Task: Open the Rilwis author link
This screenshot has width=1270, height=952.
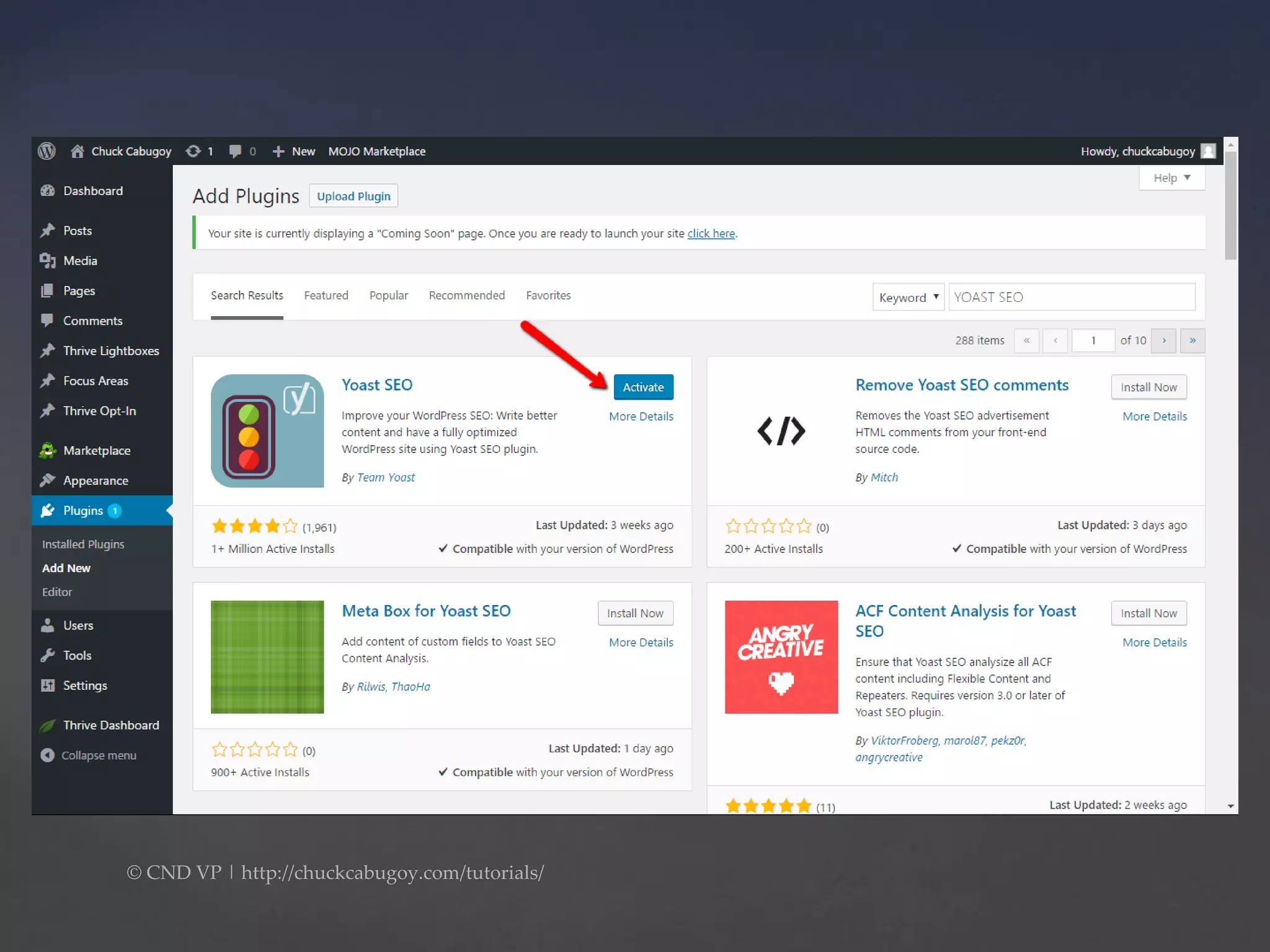Action: [x=371, y=687]
